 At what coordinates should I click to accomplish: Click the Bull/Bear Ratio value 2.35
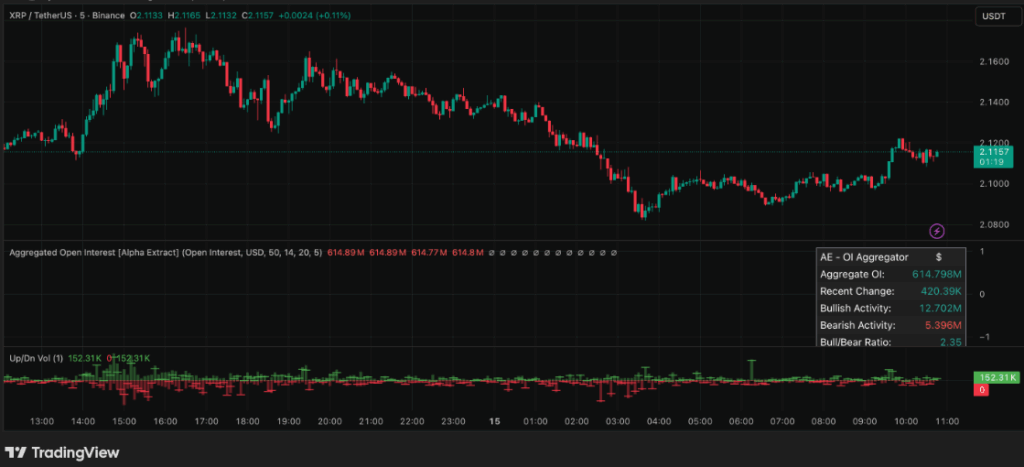952,342
